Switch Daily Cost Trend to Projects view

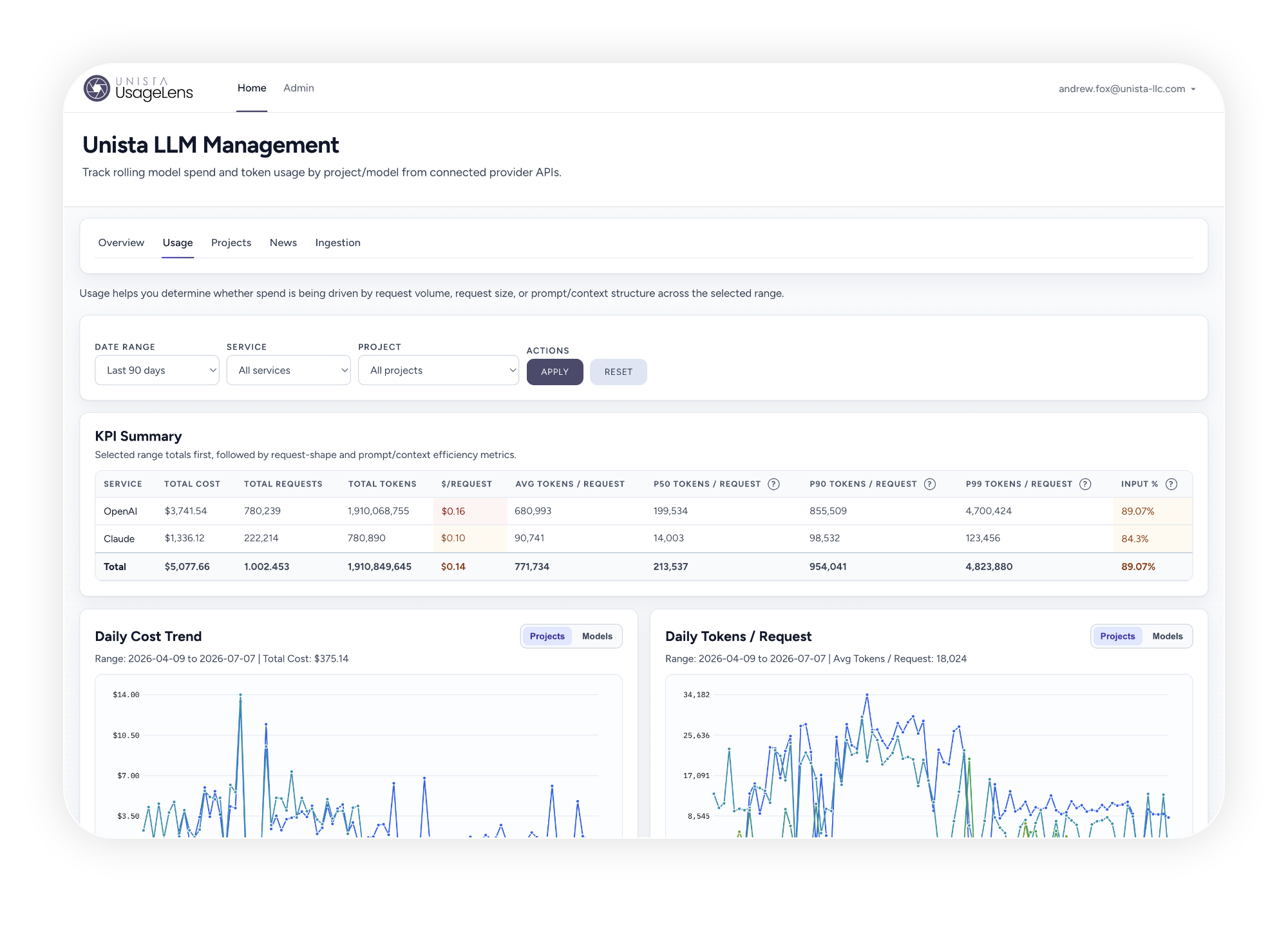547,636
